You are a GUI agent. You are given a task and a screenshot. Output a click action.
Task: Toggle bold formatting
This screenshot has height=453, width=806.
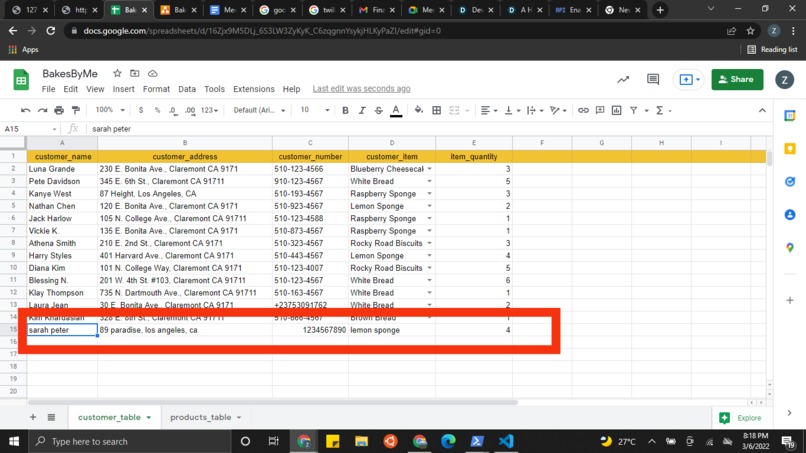345,111
